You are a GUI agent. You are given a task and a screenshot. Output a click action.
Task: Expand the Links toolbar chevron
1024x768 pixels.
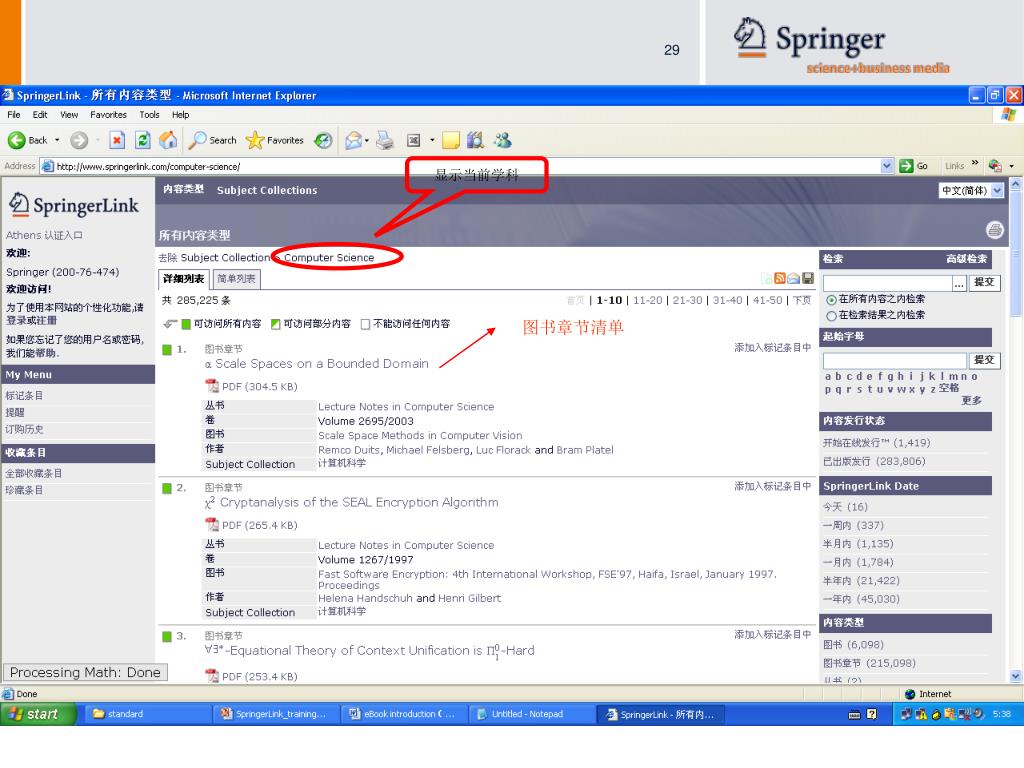click(975, 163)
